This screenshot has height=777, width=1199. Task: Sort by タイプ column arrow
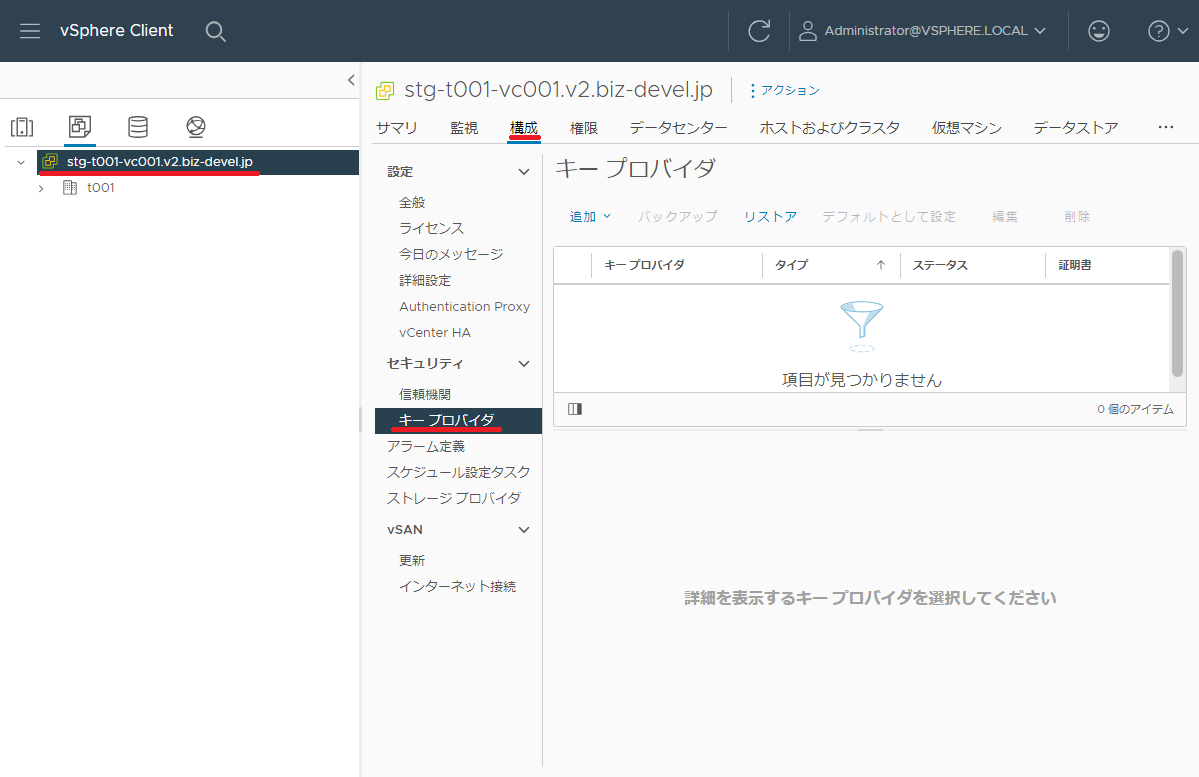881,265
